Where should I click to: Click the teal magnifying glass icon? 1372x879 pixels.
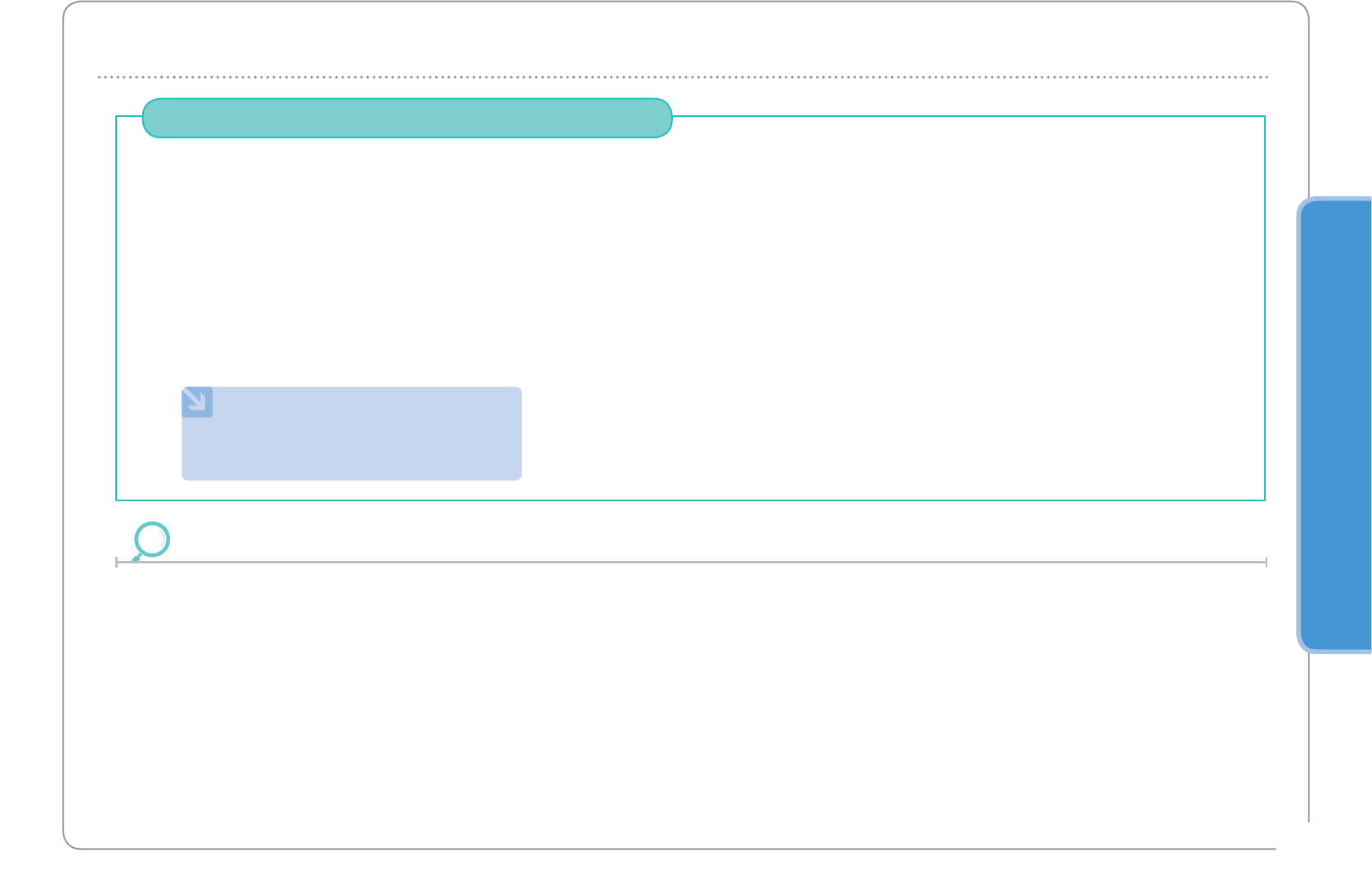(x=151, y=540)
